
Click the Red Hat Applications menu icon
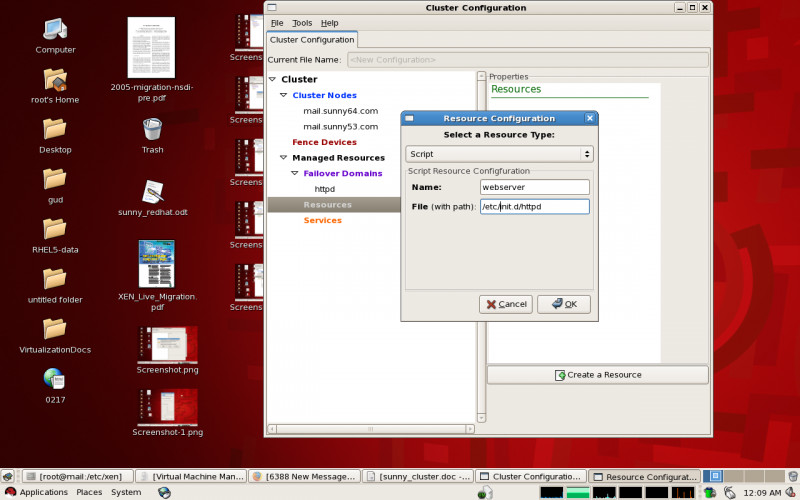coord(10,492)
